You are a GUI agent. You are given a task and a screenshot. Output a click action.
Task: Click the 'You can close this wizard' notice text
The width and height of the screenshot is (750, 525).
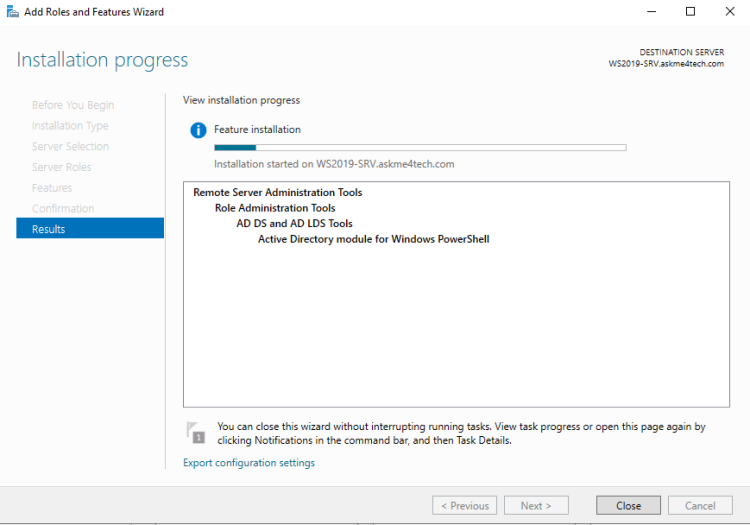coord(462,433)
